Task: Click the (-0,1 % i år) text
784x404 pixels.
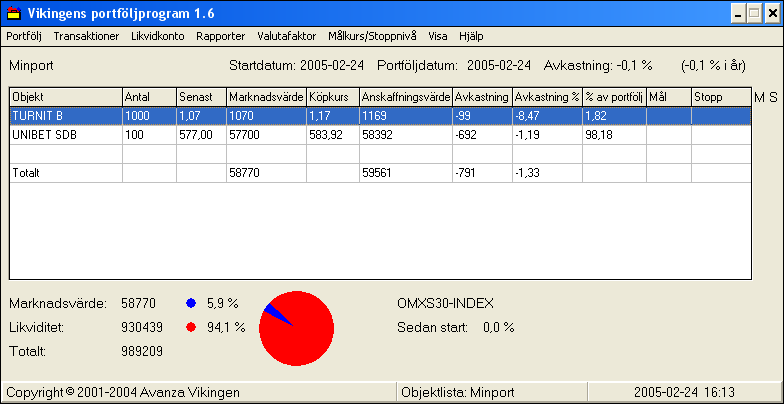Action: [713, 66]
